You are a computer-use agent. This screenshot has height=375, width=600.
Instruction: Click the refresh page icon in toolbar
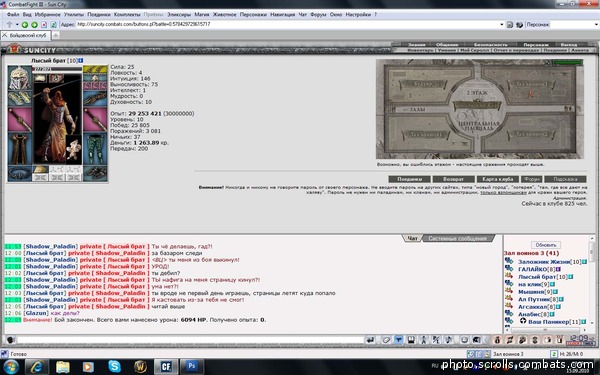54,24
